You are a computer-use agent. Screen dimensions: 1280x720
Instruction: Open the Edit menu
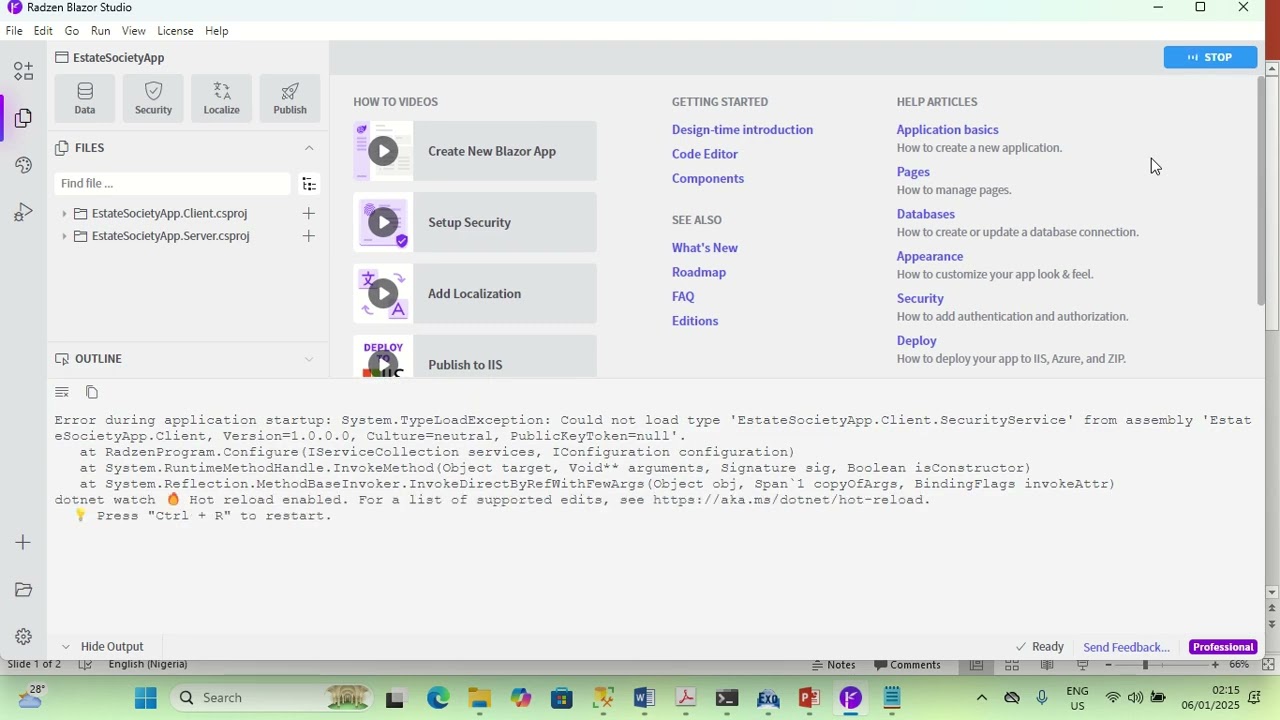43,31
